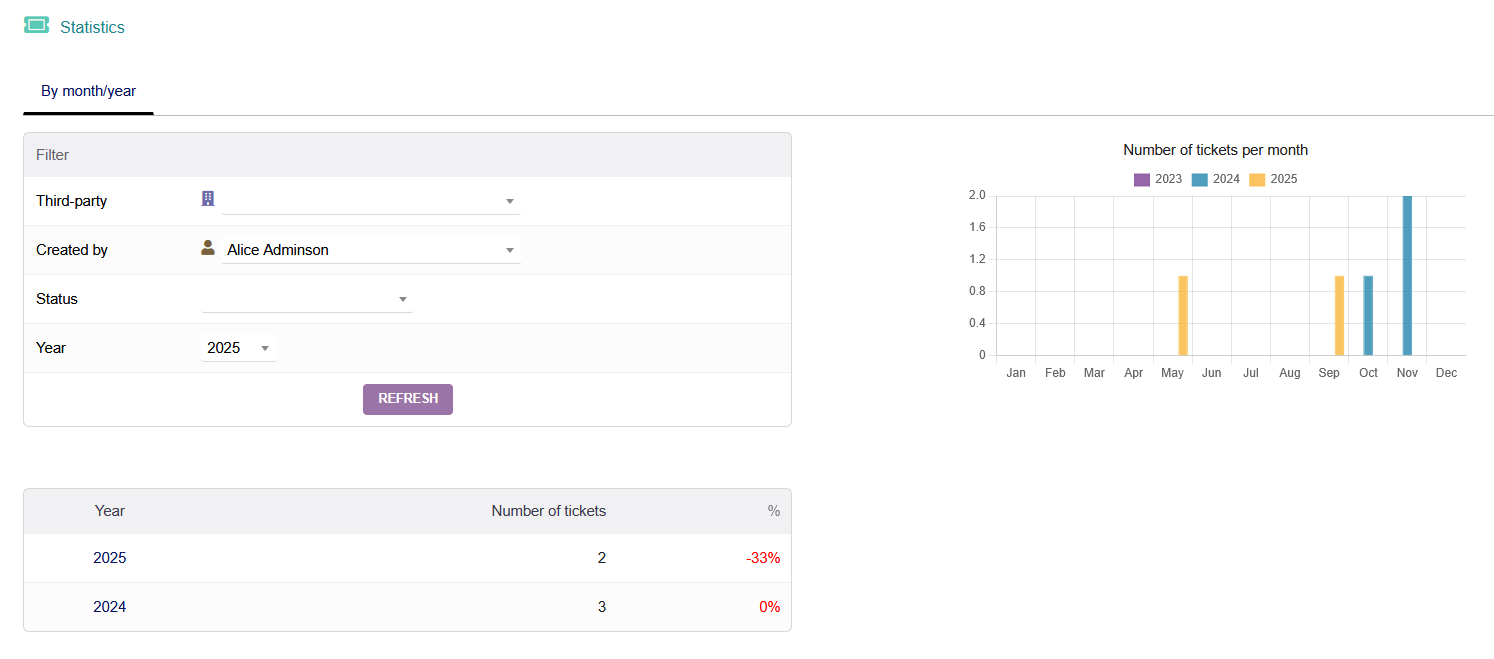The image size is (1494, 659).
Task: Open the Year 2025 dropdown
Action: [238, 348]
